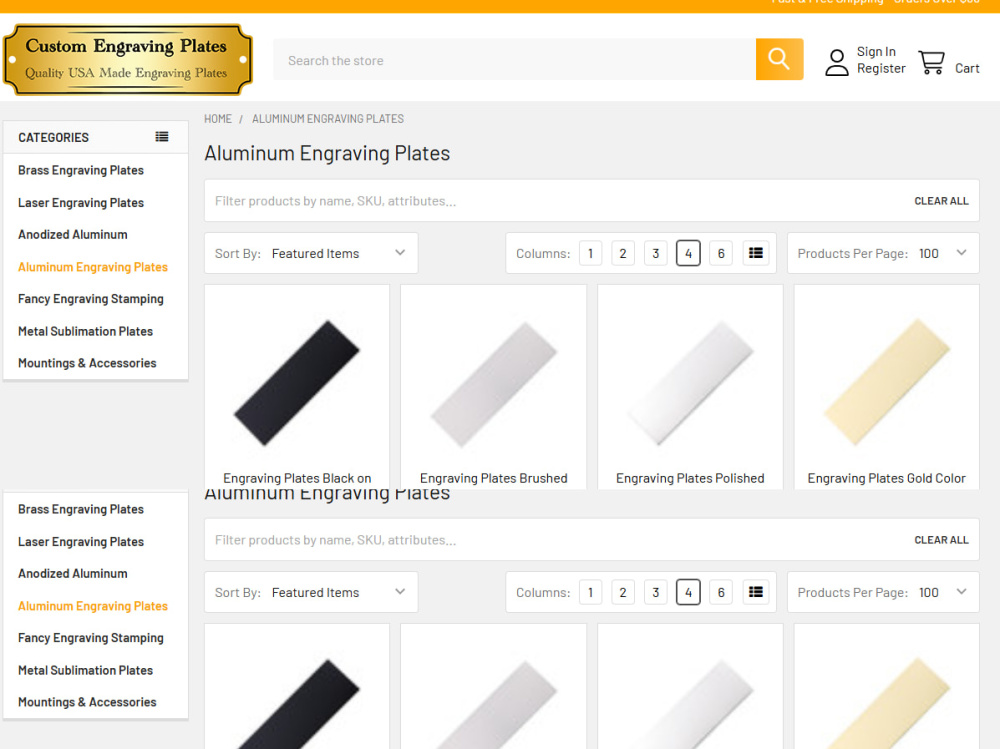Open the user account icon

coord(837,63)
